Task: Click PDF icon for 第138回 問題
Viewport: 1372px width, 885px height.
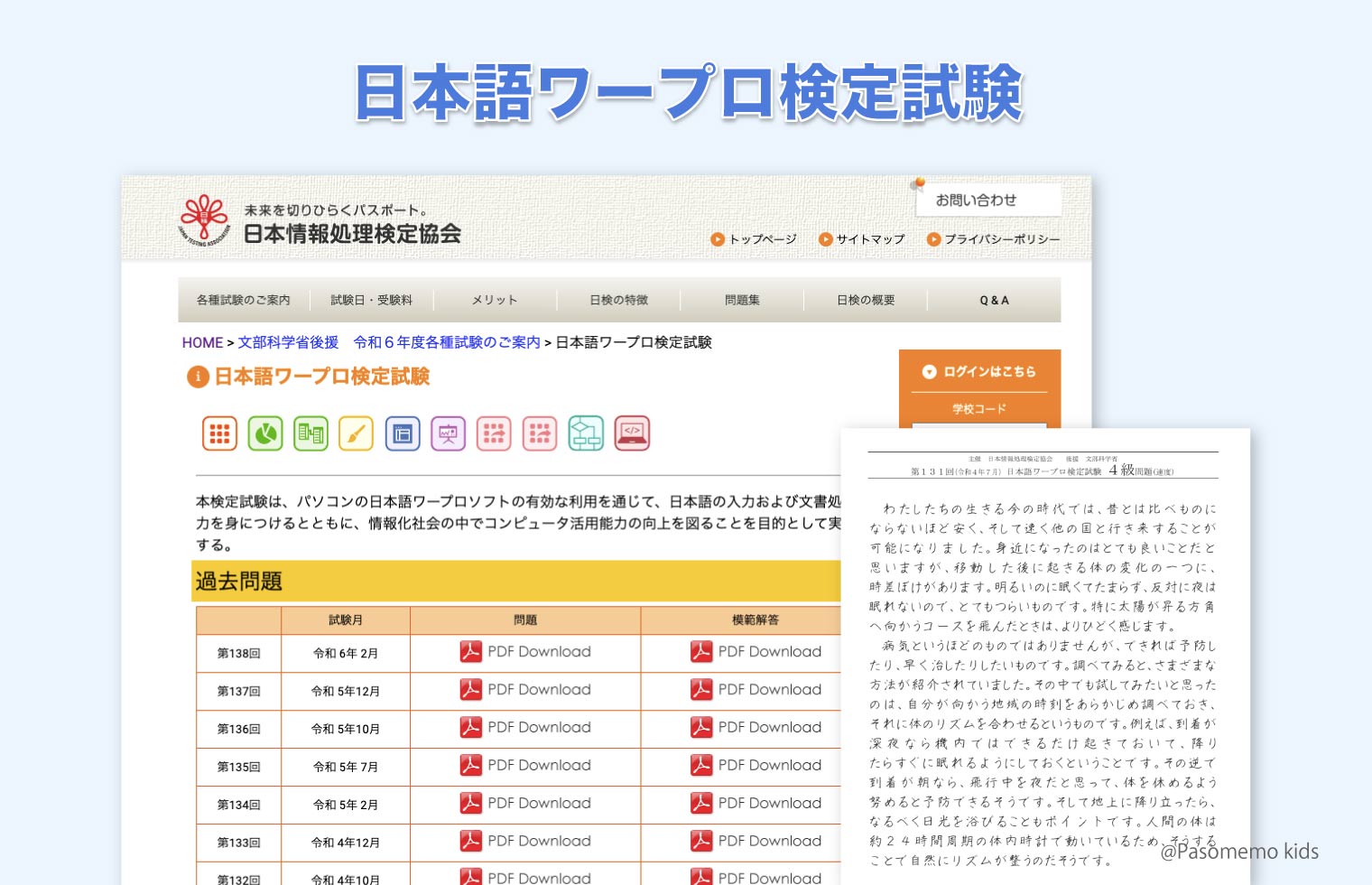Action: point(471,652)
